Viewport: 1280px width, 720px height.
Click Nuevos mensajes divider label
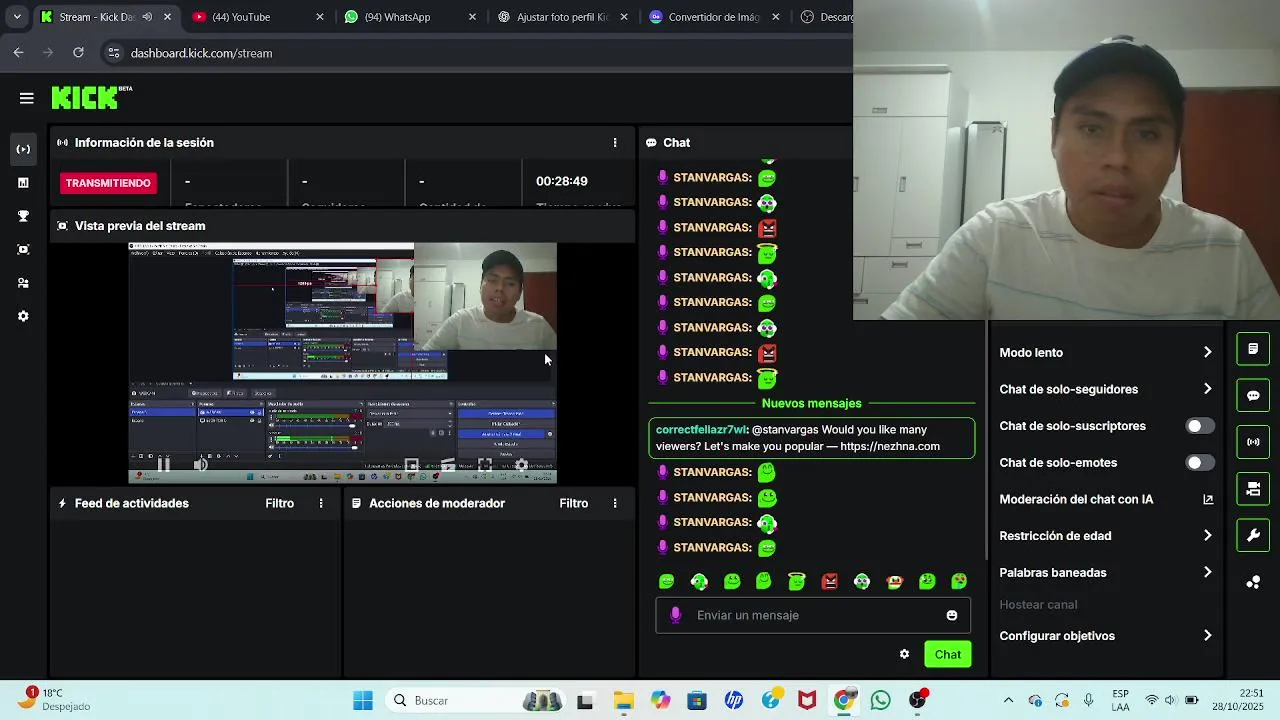coord(811,404)
